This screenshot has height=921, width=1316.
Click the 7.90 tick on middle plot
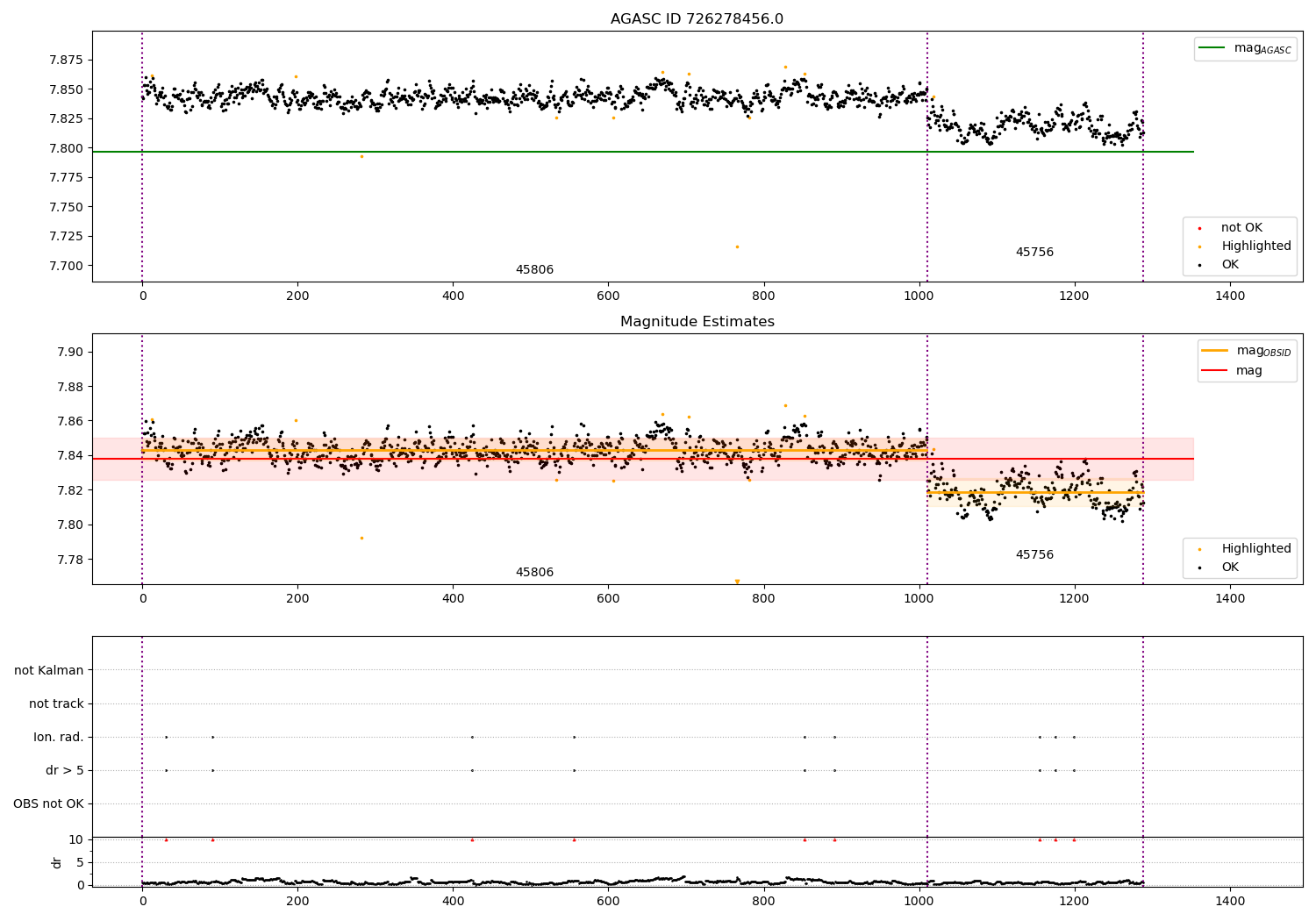70,353
